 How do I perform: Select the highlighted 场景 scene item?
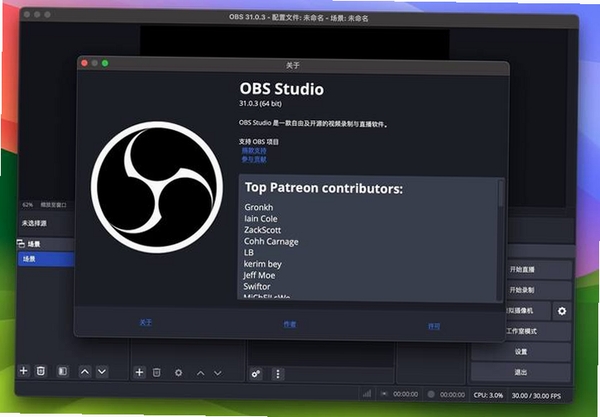[x=46, y=259]
